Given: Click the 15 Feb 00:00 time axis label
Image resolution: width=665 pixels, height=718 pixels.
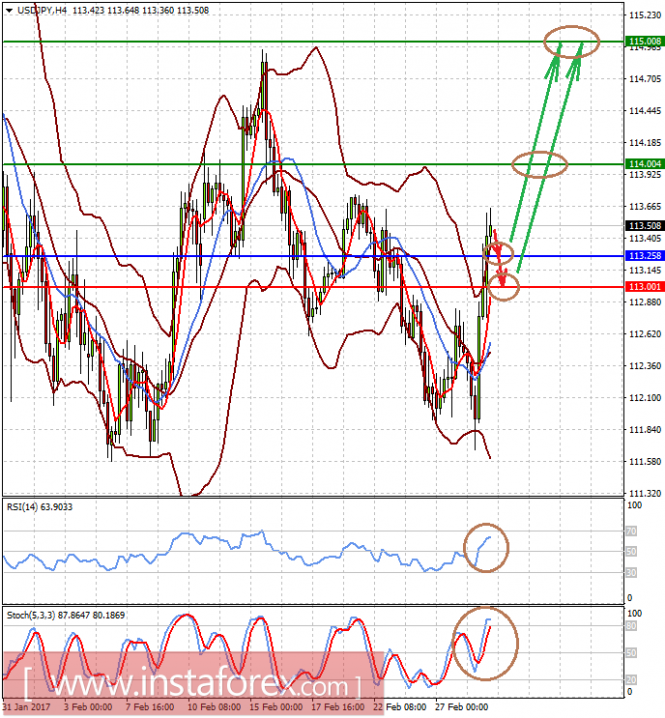Looking at the screenshot, I should click(276, 707).
